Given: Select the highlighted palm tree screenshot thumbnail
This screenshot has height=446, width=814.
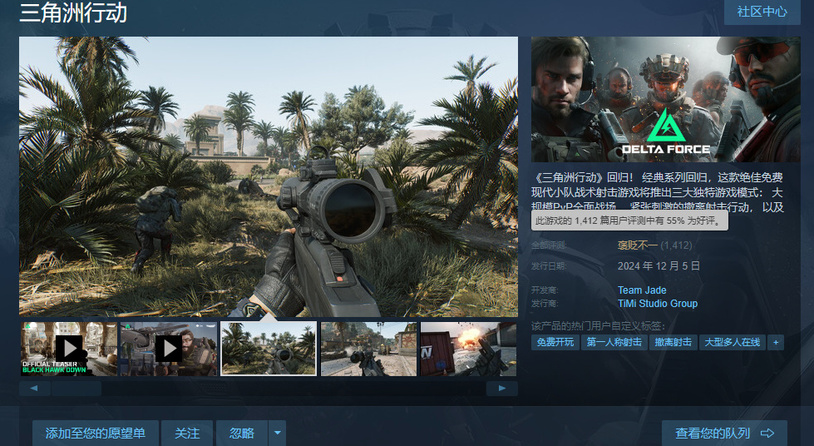Looking at the screenshot, I should coord(269,348).
